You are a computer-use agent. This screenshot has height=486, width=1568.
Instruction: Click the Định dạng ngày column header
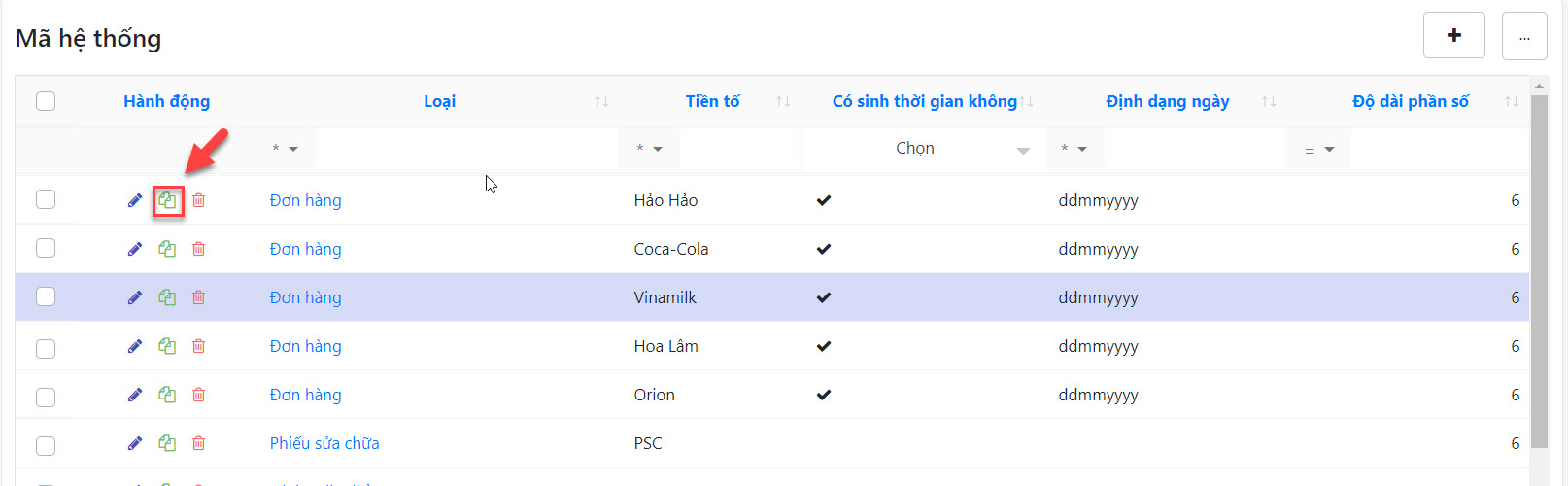click(1167, 101)
